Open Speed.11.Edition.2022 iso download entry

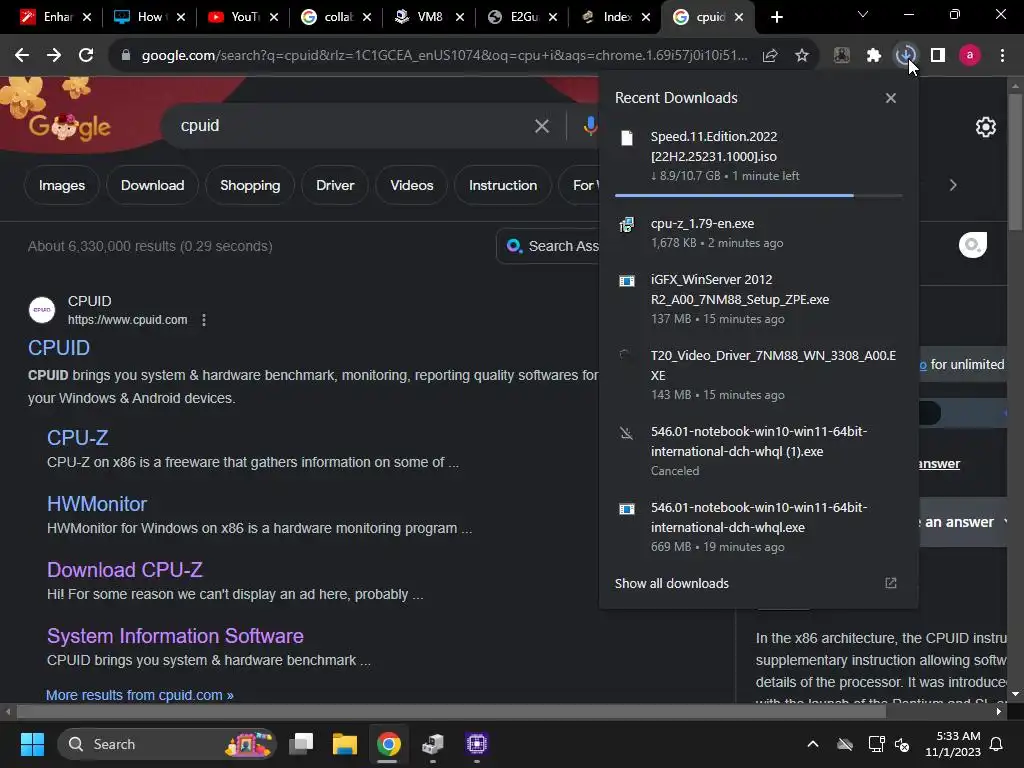[758, 156]
